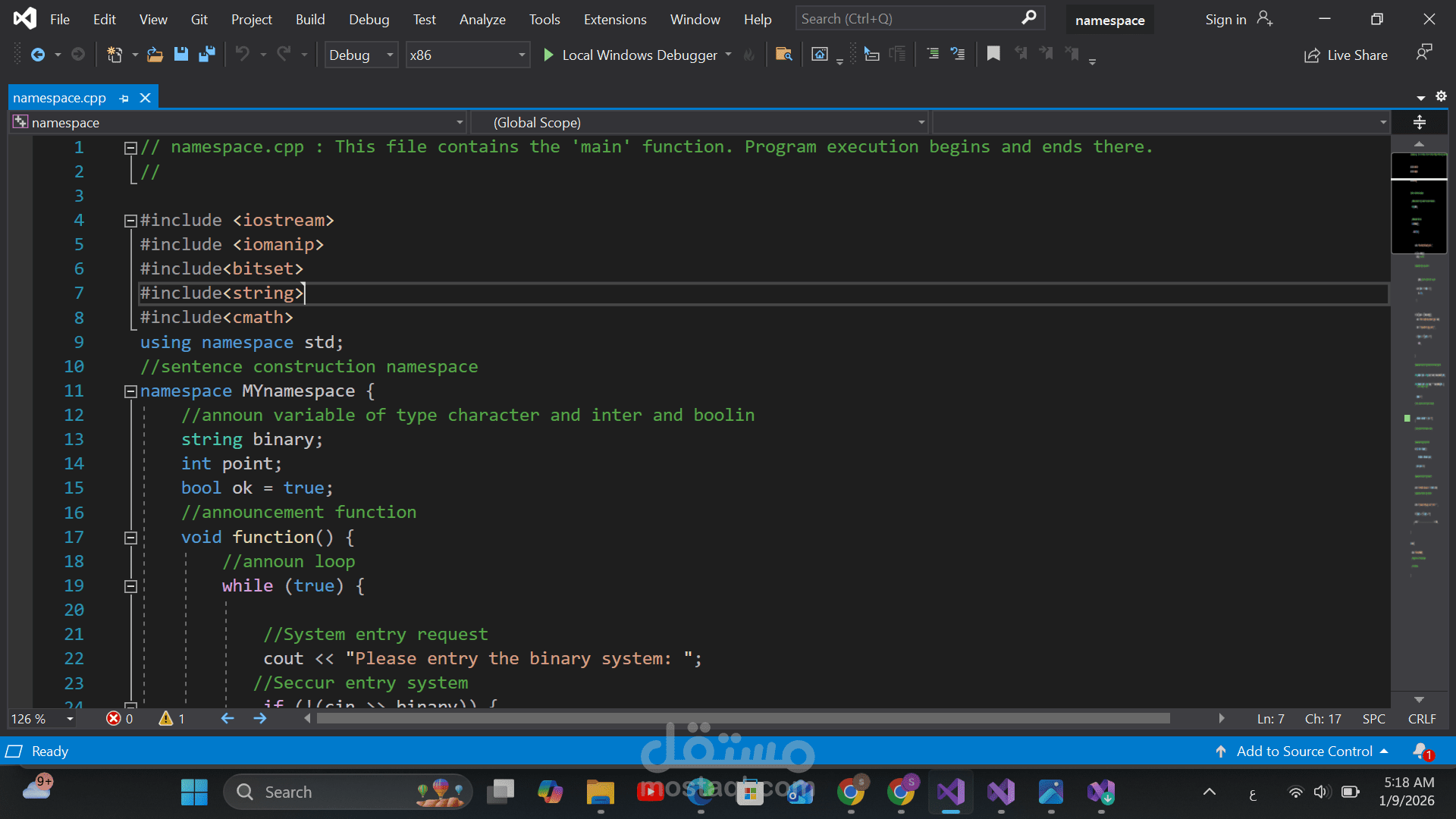The image size is (1456, 819).
Task: Open the Build menu
Action: (309, 20)
